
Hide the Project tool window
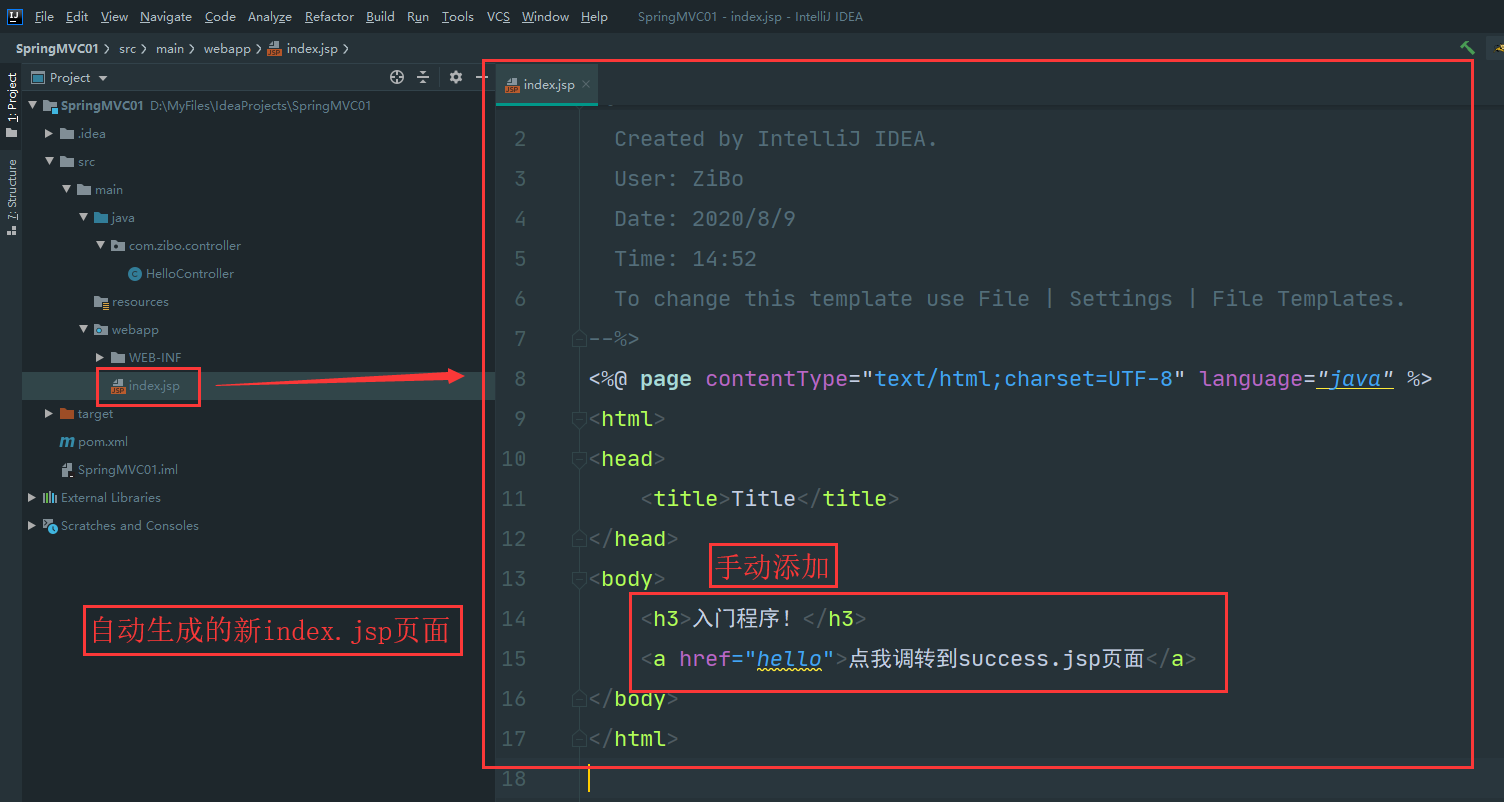[x=481, y=77]
